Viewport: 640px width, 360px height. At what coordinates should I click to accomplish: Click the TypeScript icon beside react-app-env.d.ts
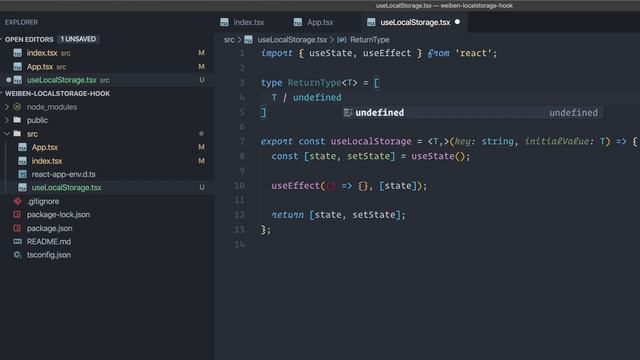(22, 174)
